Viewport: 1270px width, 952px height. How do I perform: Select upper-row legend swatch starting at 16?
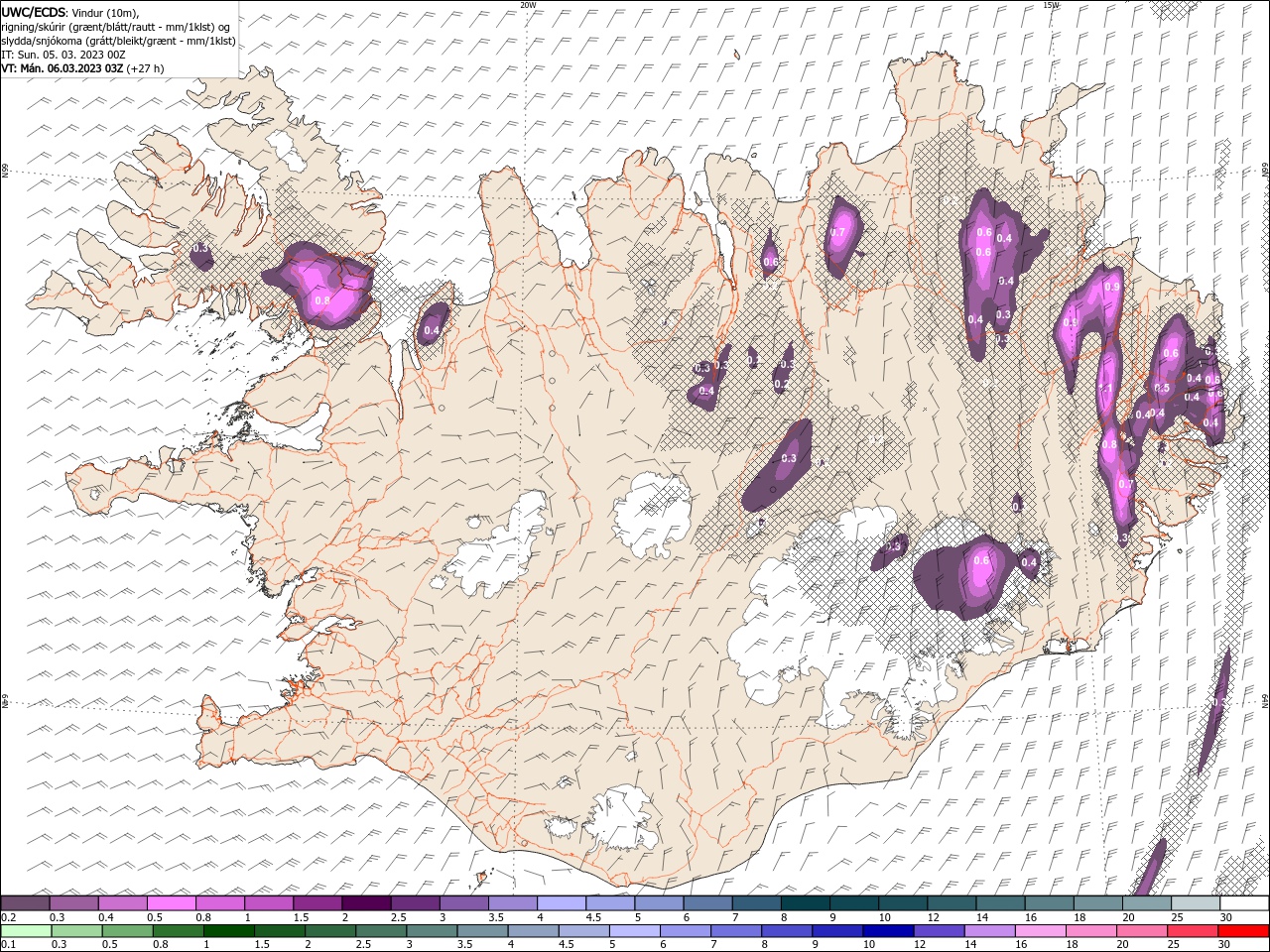(x=1048, y=903)
